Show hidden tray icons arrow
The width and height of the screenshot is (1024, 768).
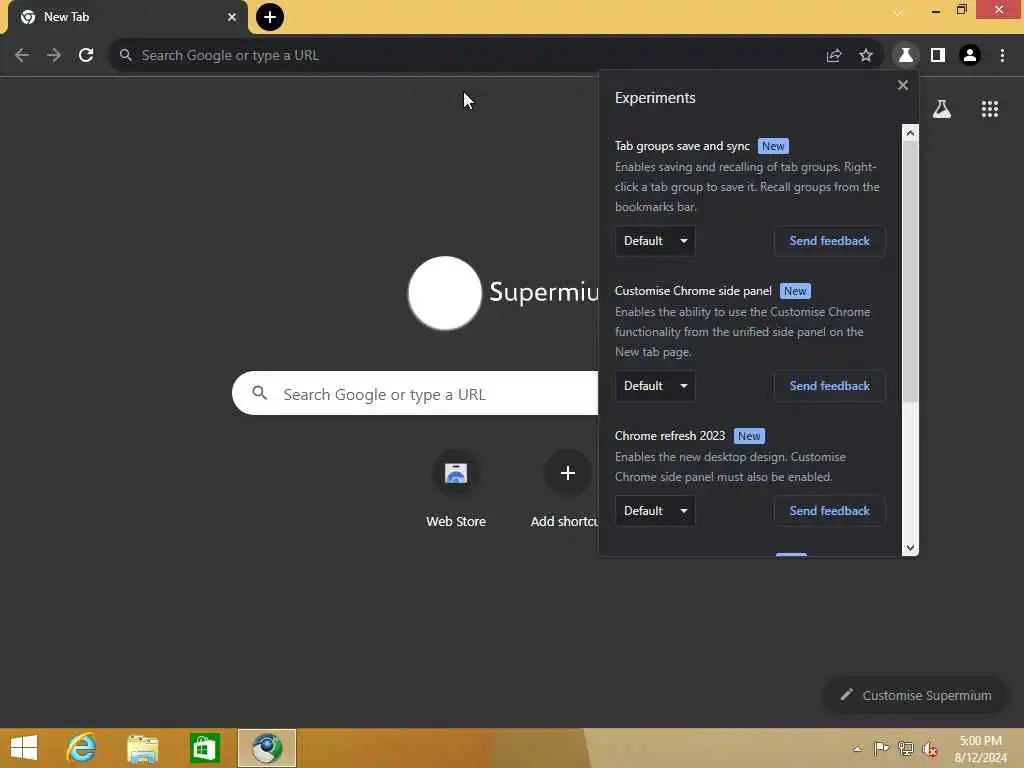pos(857,749)
